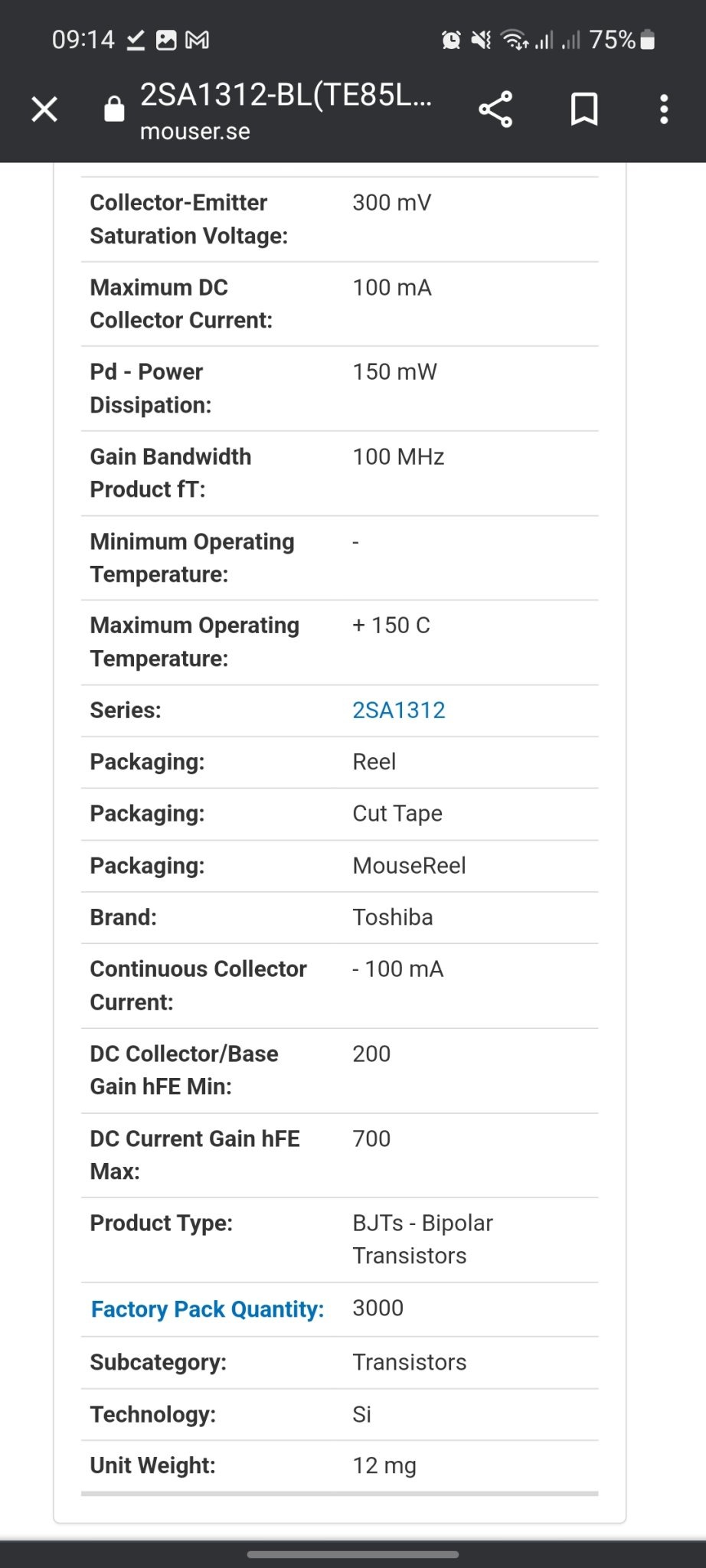Bookmark this Mouser page

tap(584, 109)
